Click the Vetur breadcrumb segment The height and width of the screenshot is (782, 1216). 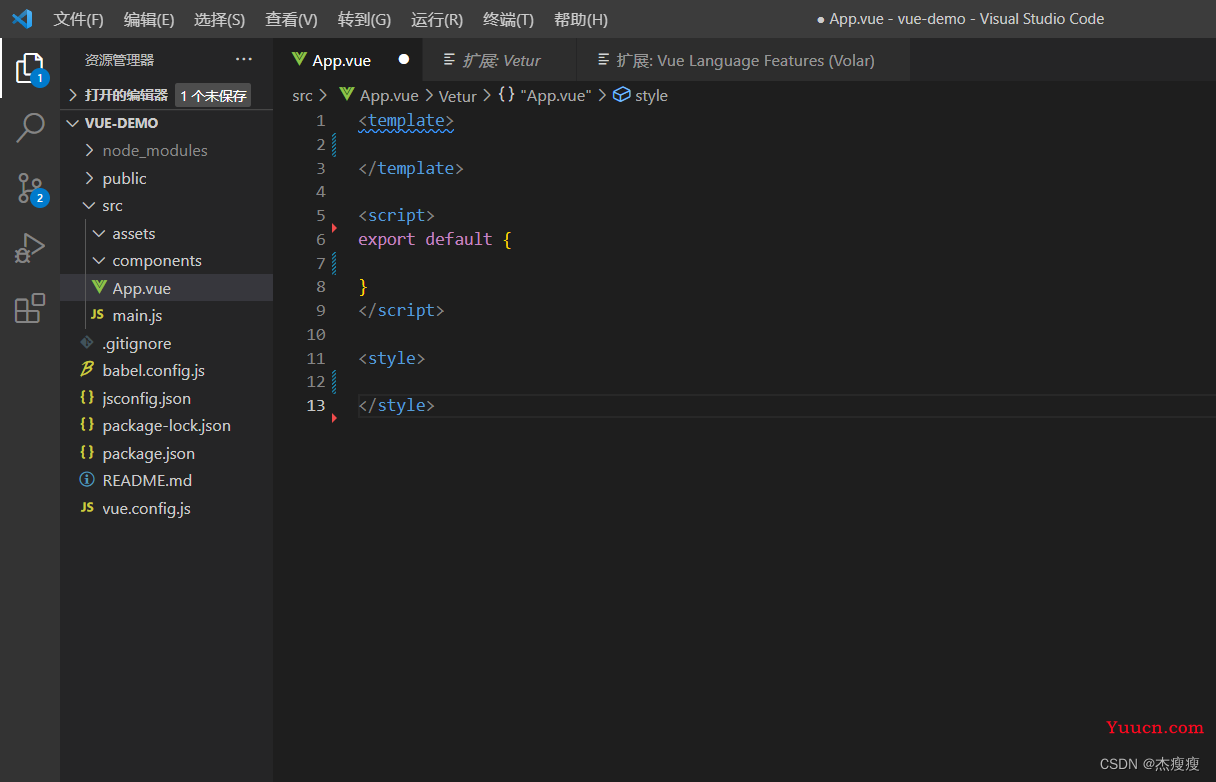(x=458, y=96)
